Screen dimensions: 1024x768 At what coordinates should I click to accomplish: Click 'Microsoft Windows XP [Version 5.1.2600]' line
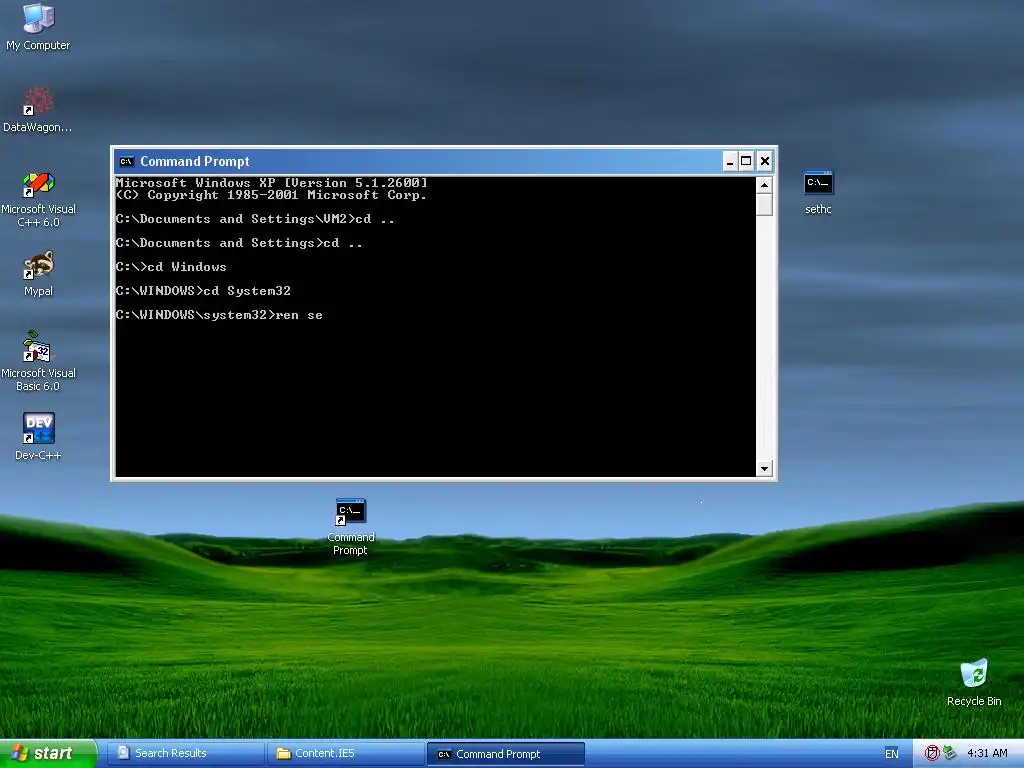point(272,183)
